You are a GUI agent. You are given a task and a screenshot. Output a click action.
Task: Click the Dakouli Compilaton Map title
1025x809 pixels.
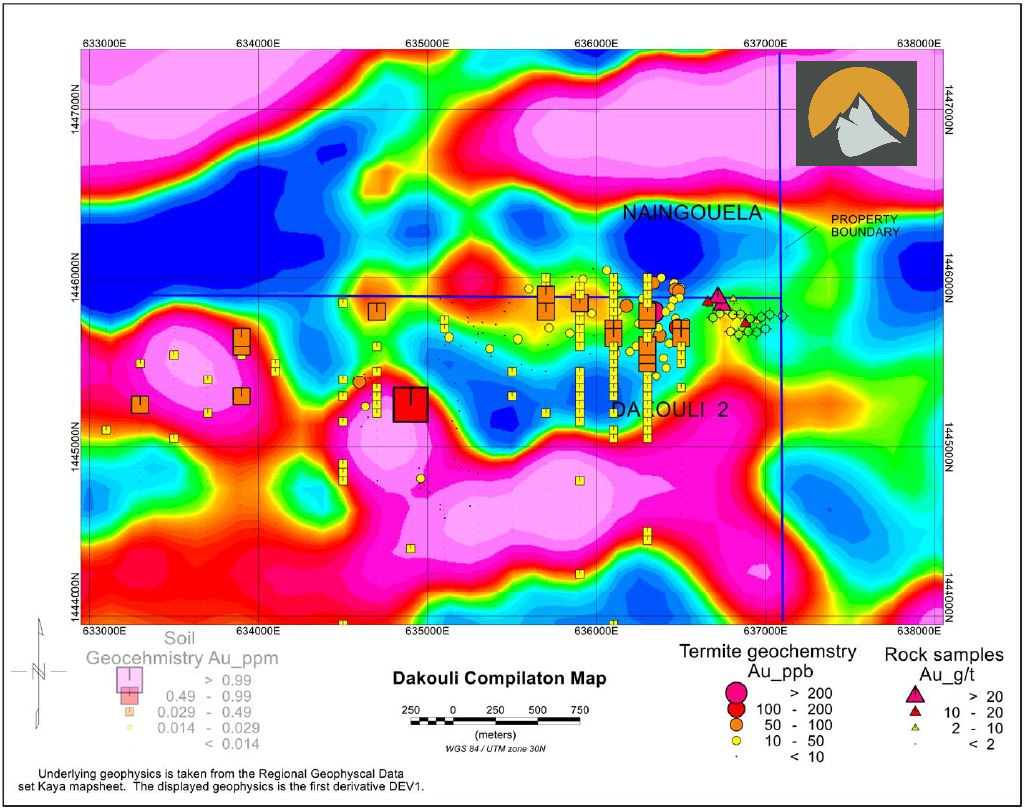click(499, 678)
